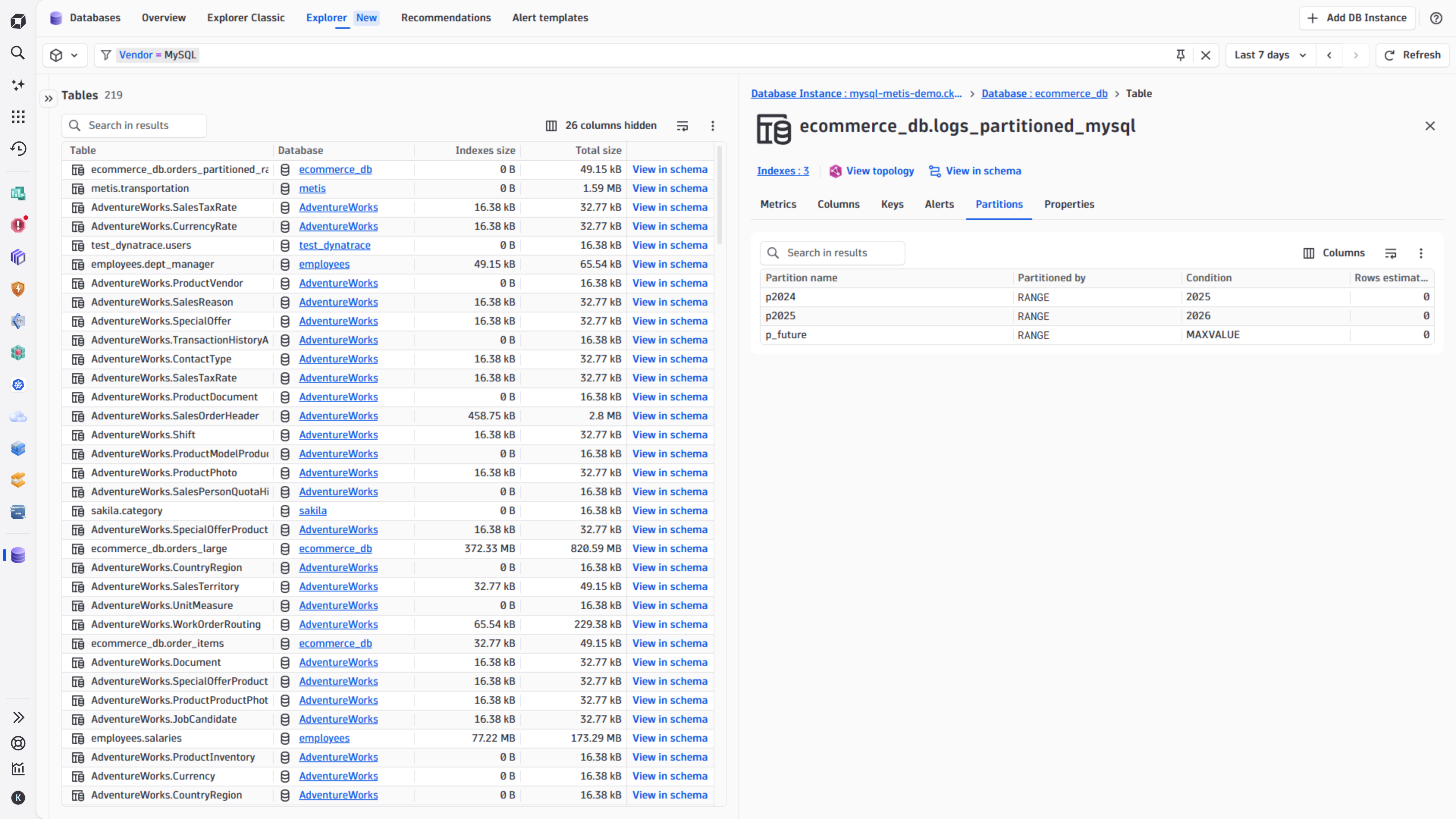The width and height of the screenshot is (1456, 819).
Task: Open the apps grid icon in sidebar
Action: (x=18, y=117)
